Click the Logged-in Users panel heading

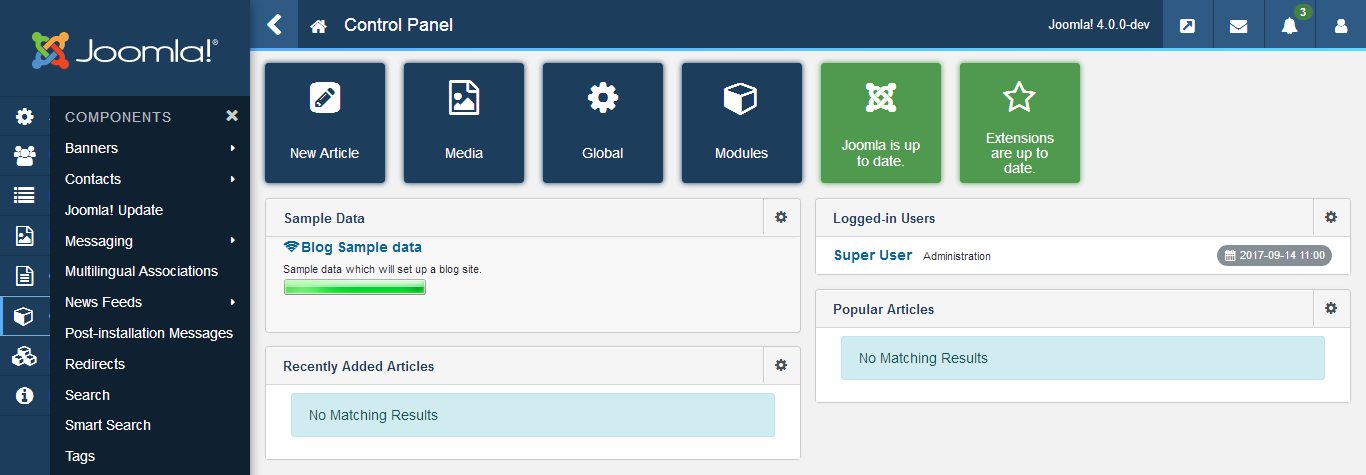pyautogui.click(x=884, y=218)
